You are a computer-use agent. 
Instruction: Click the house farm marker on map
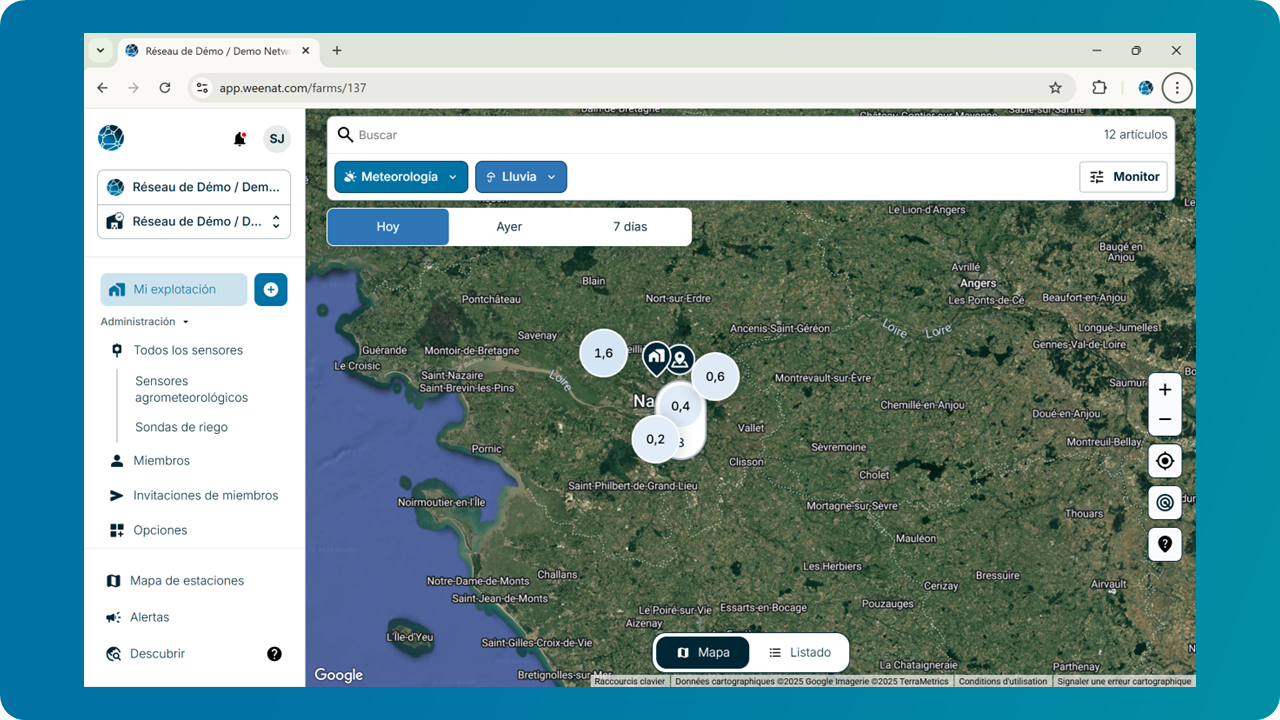pos(656,358)
